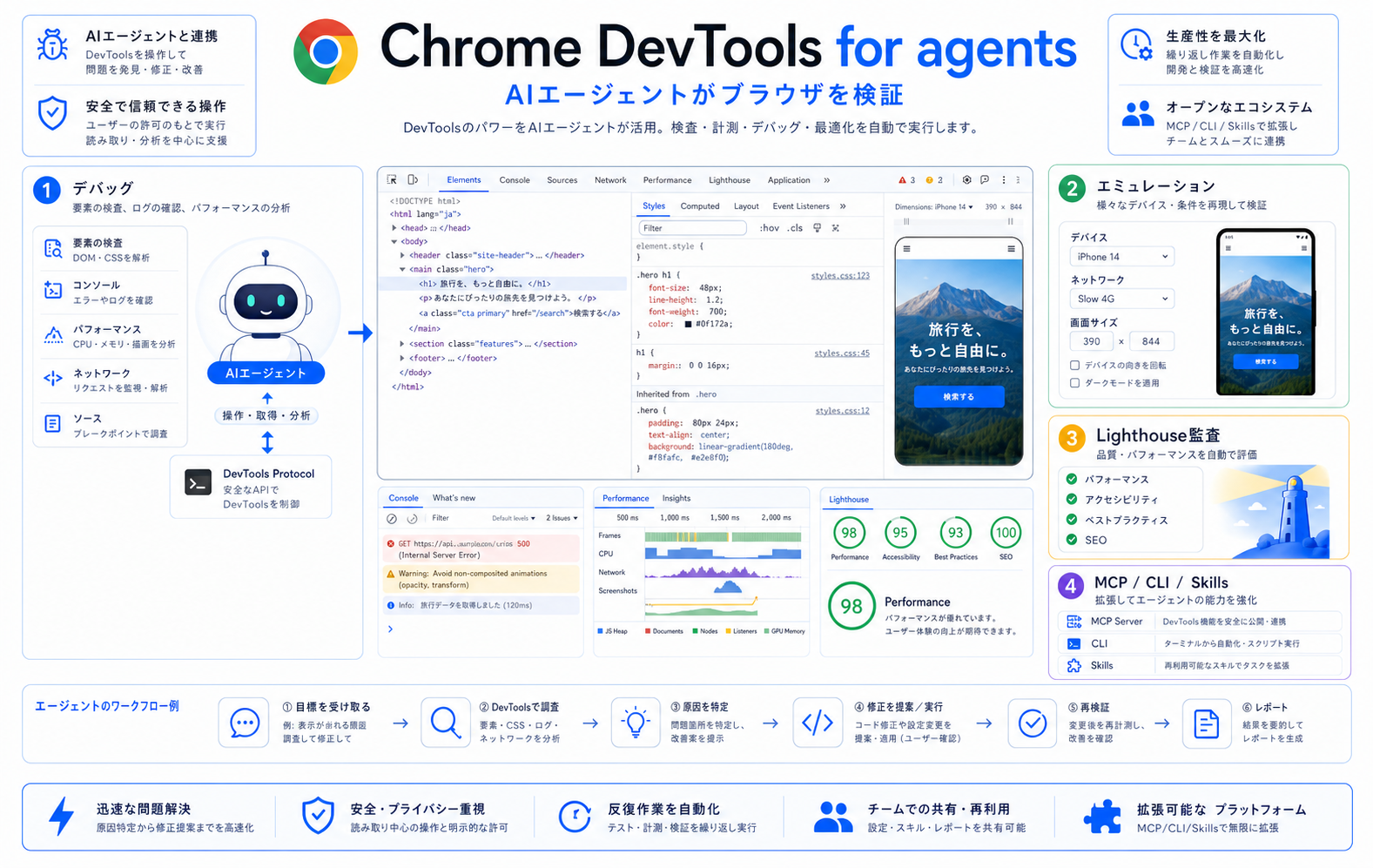The height and width of the screenshot is (868, 1373).
Task: Select the inspect element picker icon
Action: (x=392, y=180)
